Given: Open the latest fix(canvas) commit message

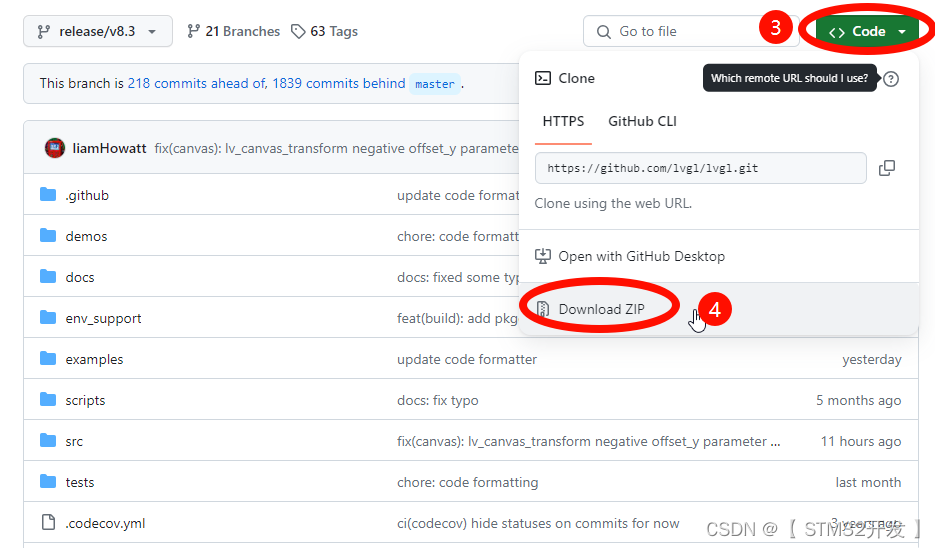Looking at the screenshot, I should click(x=336, y=148).
